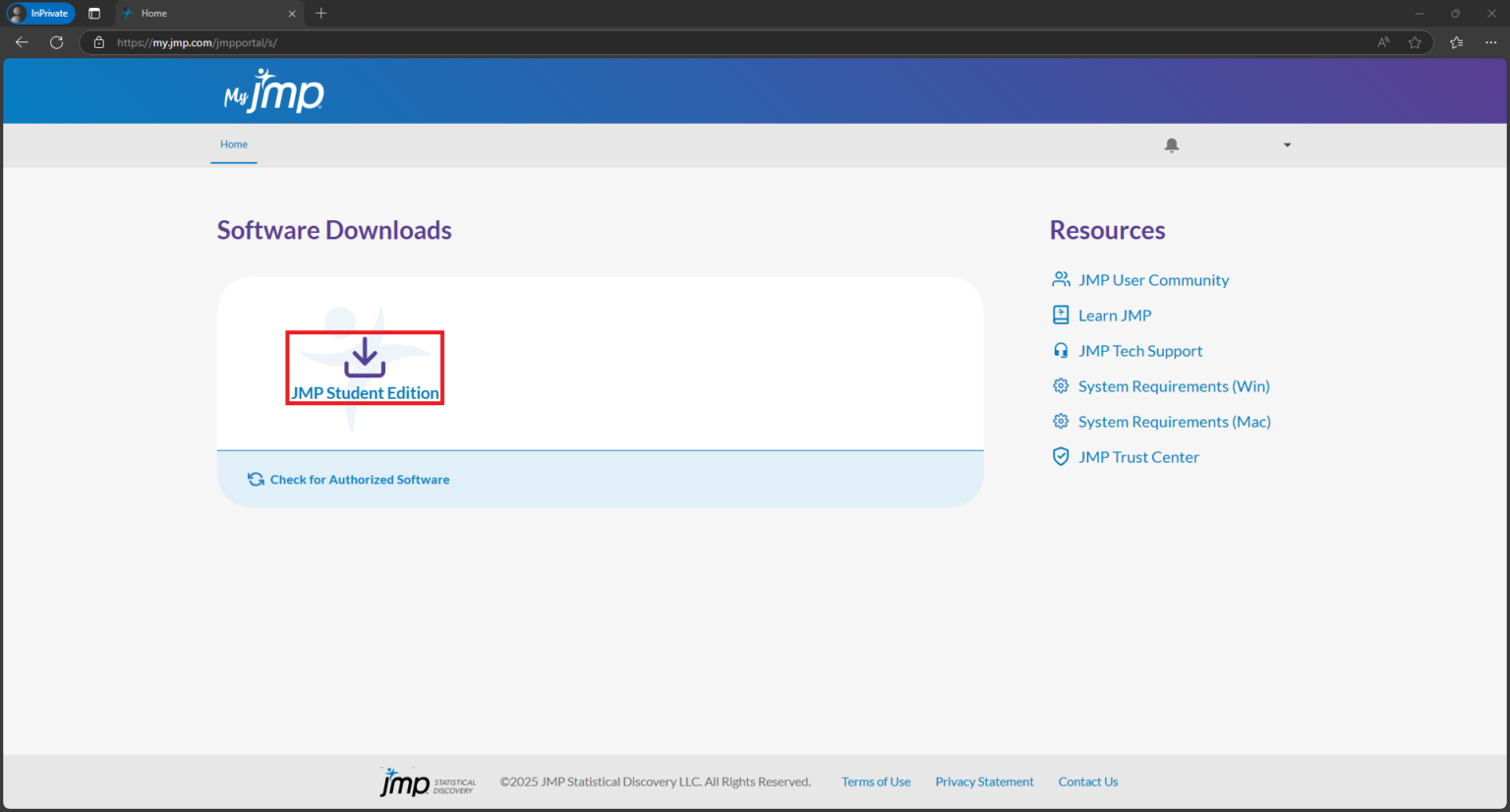Click the My JMP logo
The height and width of the screenshot is (812, 1510).
[273, 90]
